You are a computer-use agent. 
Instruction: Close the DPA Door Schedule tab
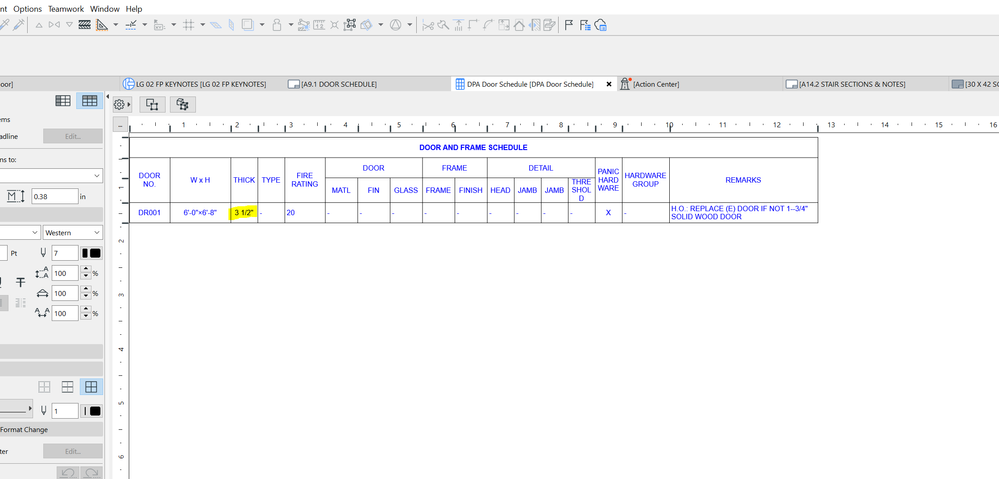click(608, 84)
